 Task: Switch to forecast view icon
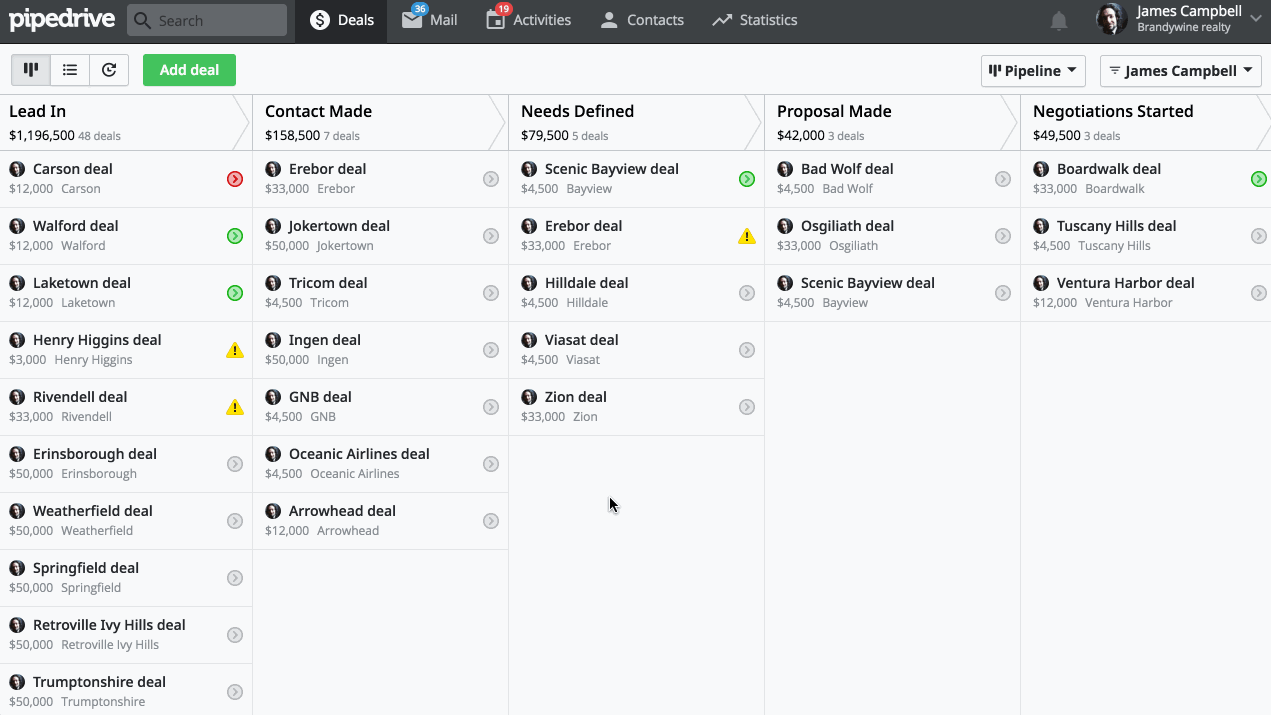(109, 70)
